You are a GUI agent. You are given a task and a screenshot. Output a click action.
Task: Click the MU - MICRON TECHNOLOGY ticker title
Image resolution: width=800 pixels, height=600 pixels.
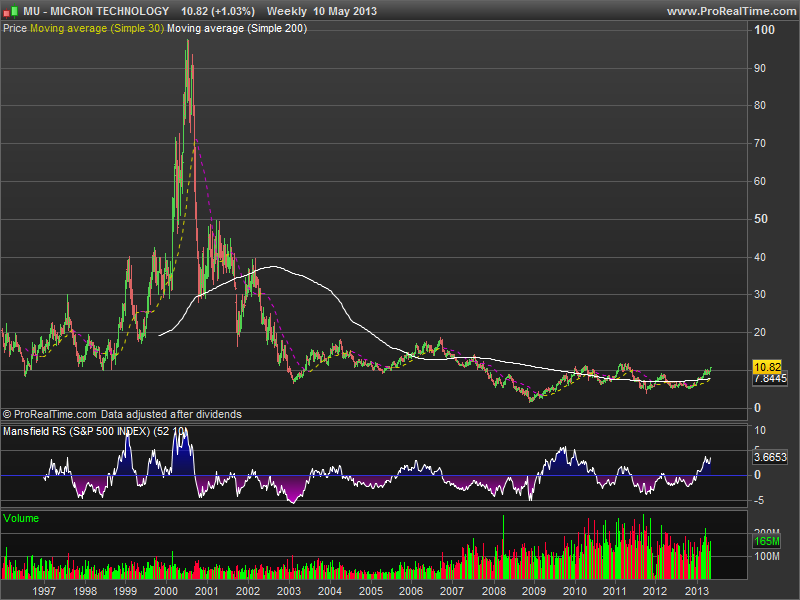click(96, 11)
